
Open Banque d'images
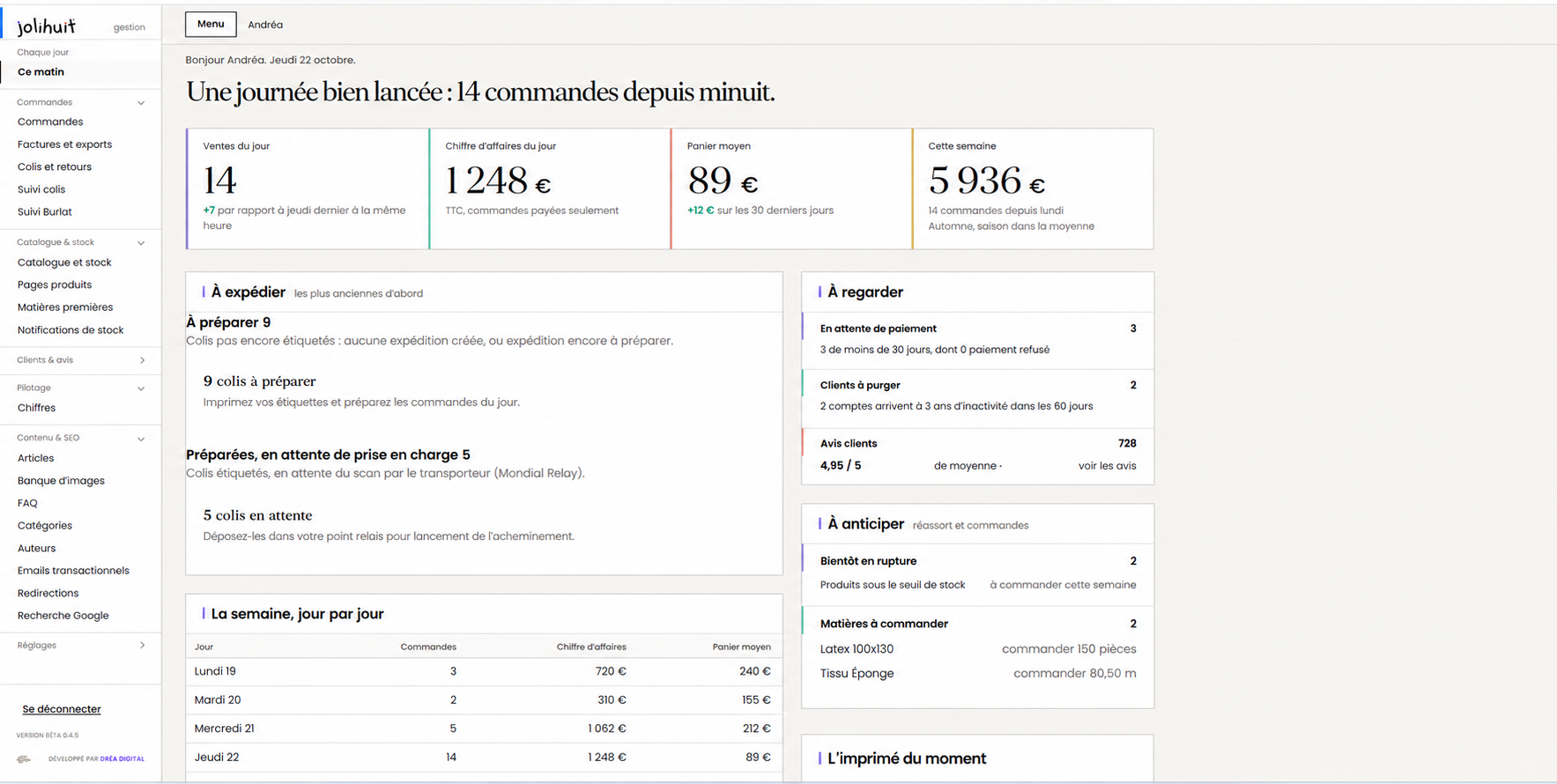[61, 481]
